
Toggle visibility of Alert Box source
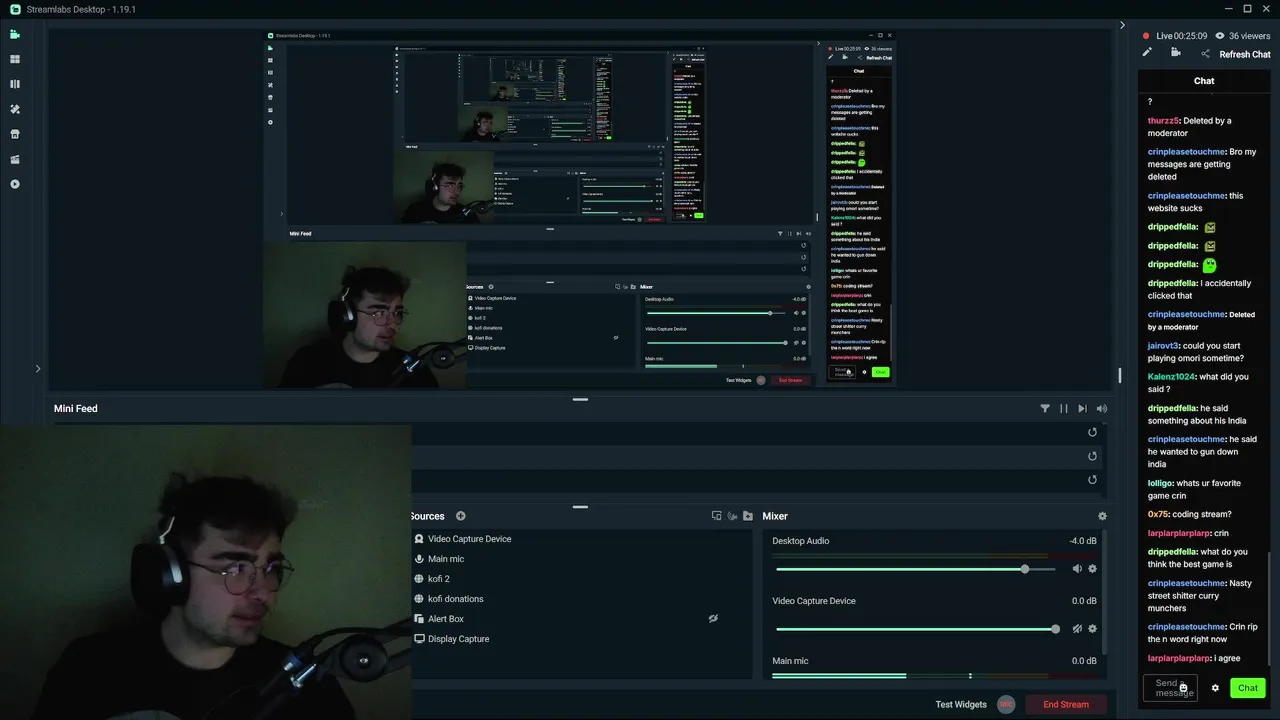713,619
